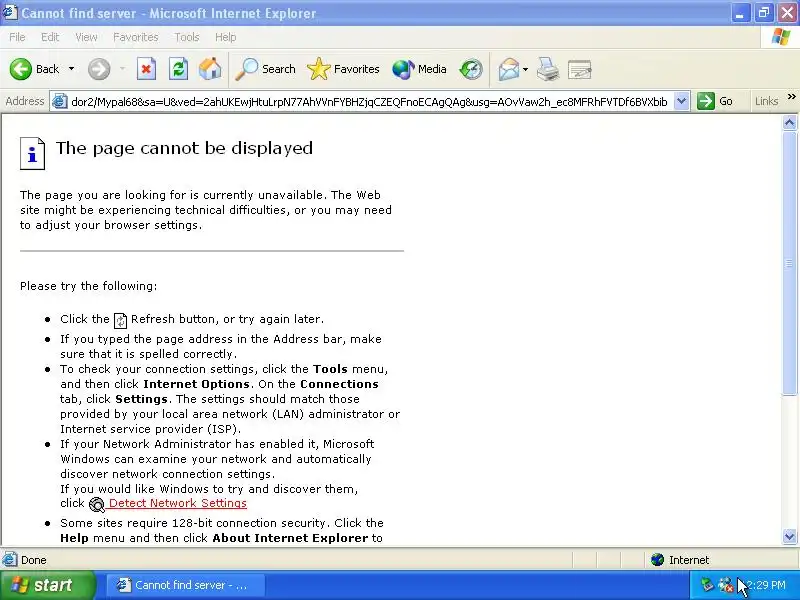Open the Tools menu

[x=187, y=37]
